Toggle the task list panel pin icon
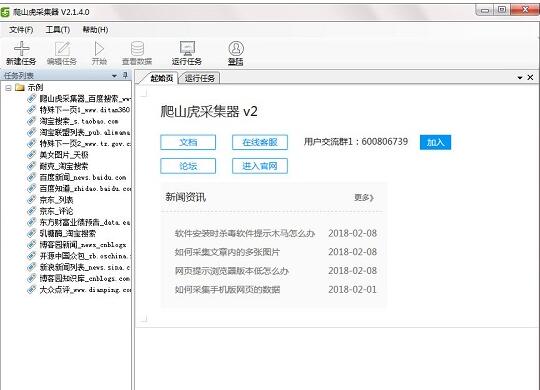Viewport: 540px width, 390px height. click(125, 75)
